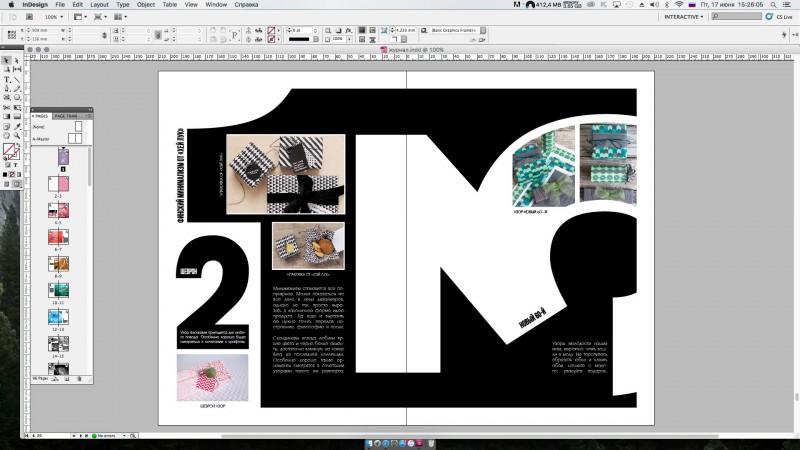Viewport: 800px width, 450px height.
Task: Switch to the Pages tab
Action: 40,116
